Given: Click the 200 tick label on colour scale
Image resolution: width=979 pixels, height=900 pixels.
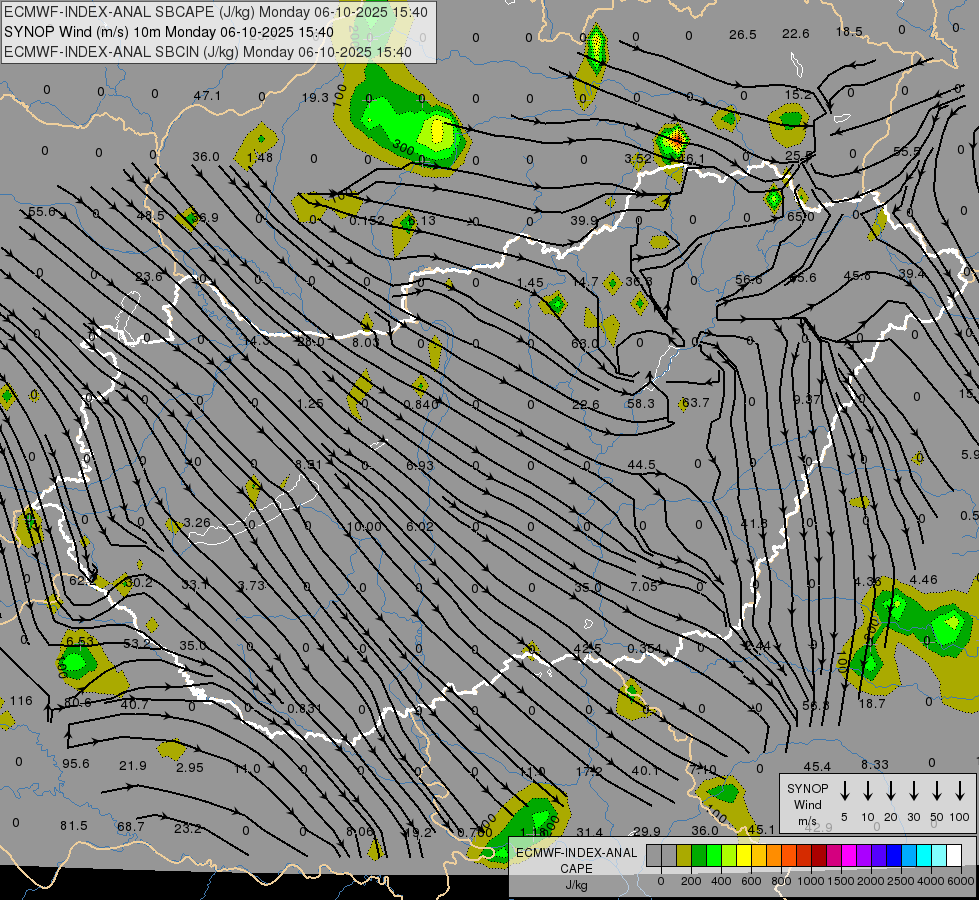Looking at the screenshot, I should [x=691, y=881].
